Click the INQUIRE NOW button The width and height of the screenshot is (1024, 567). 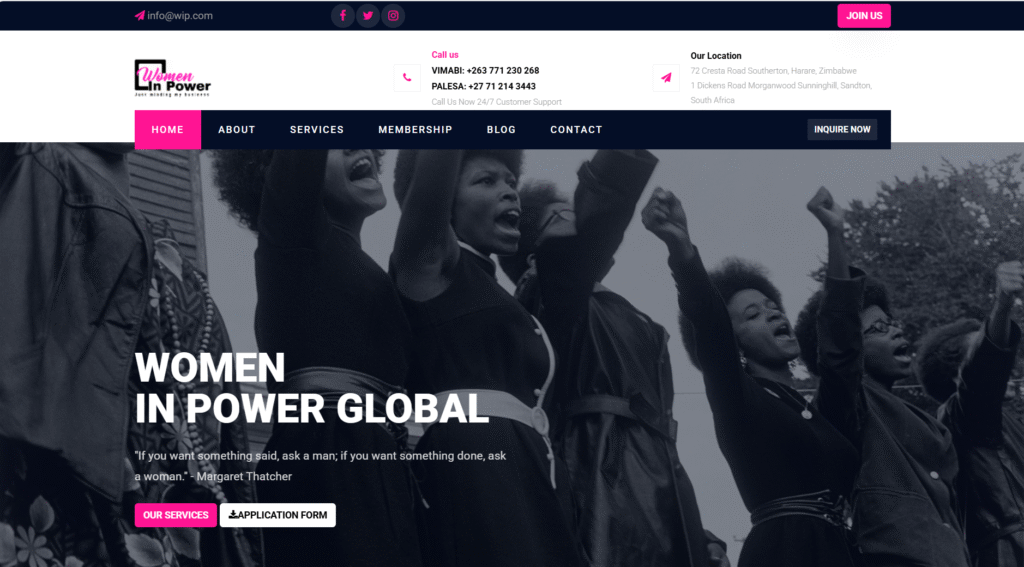click(x=842, y=129)
